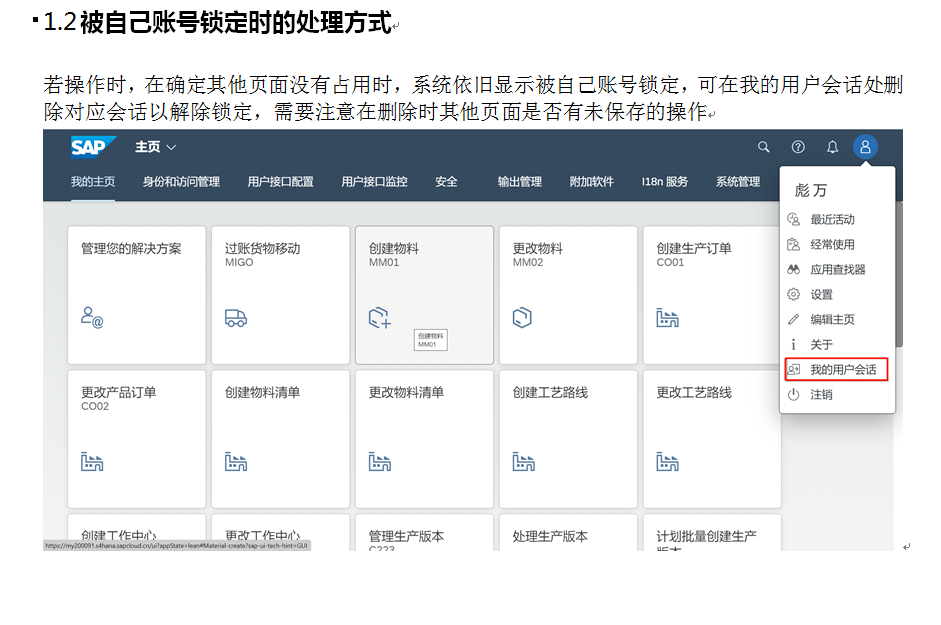Open notifications bell icon
Image resolution: width=941 pixels, height=625 pixels.
(x=832, y=147)
